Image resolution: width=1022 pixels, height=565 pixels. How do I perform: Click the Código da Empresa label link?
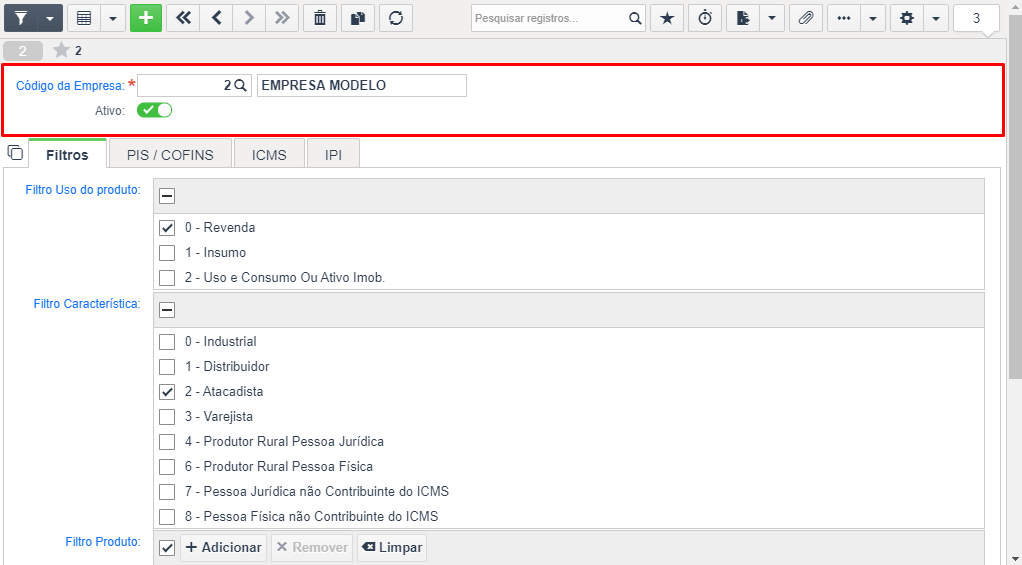(70, 85)
